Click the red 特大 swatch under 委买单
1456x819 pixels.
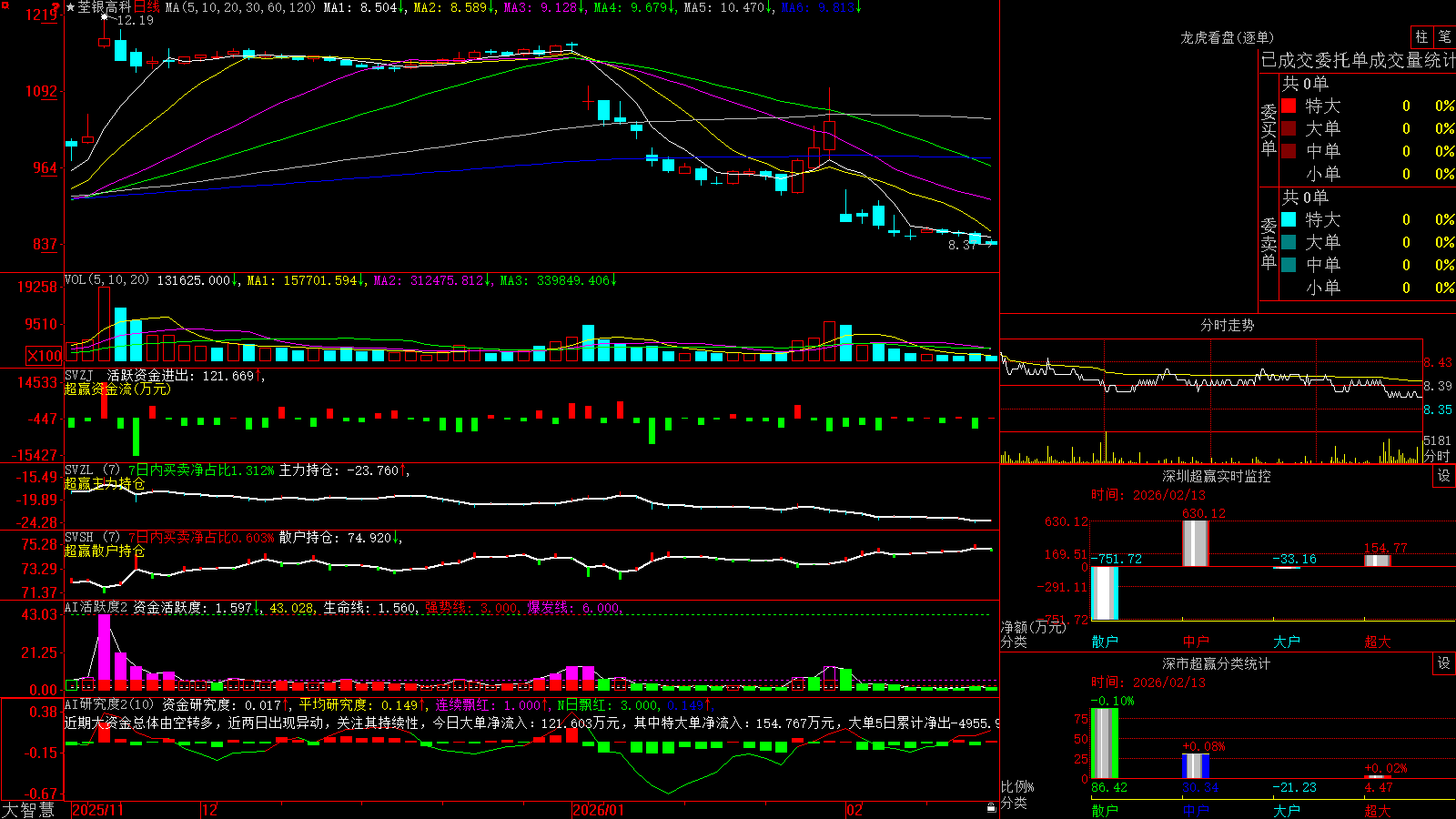[x=1289, y=106]
